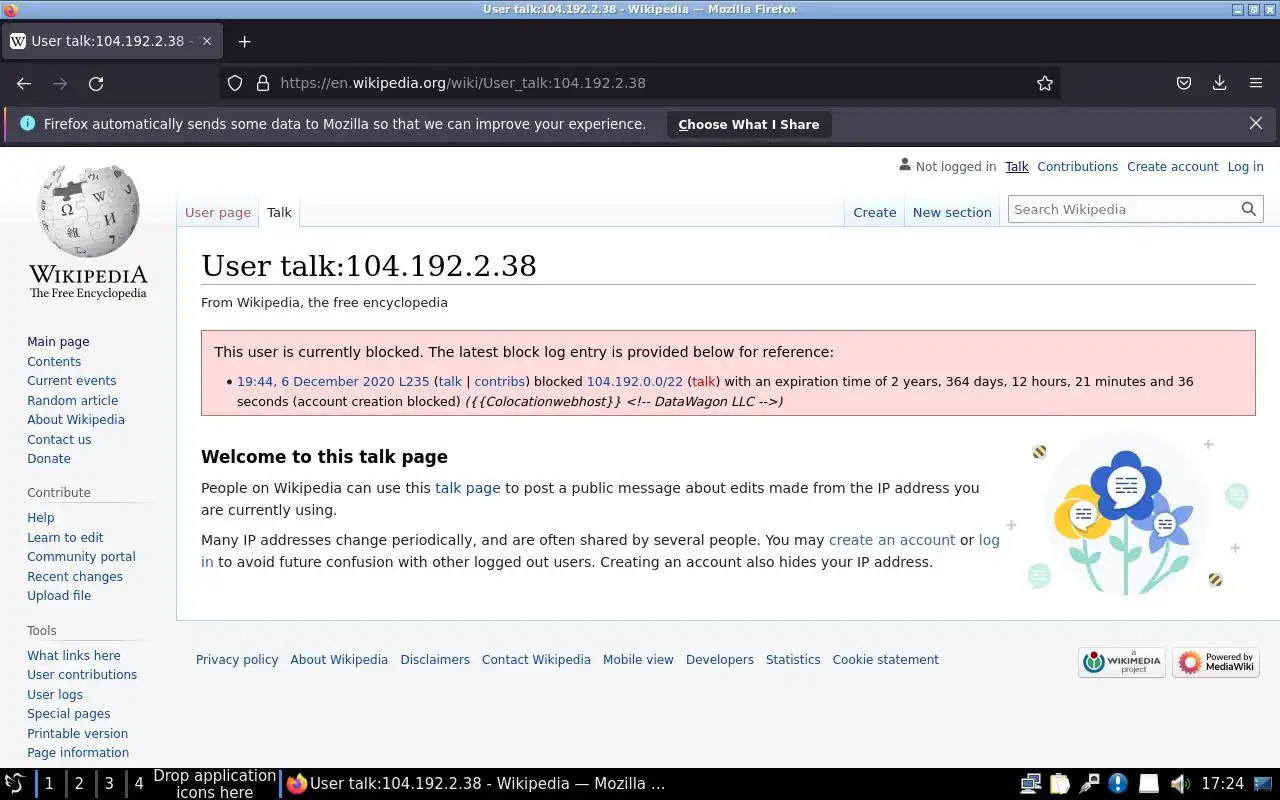The image size is (1280, 800).
Task: Open the Create tab
Action: 874,212
